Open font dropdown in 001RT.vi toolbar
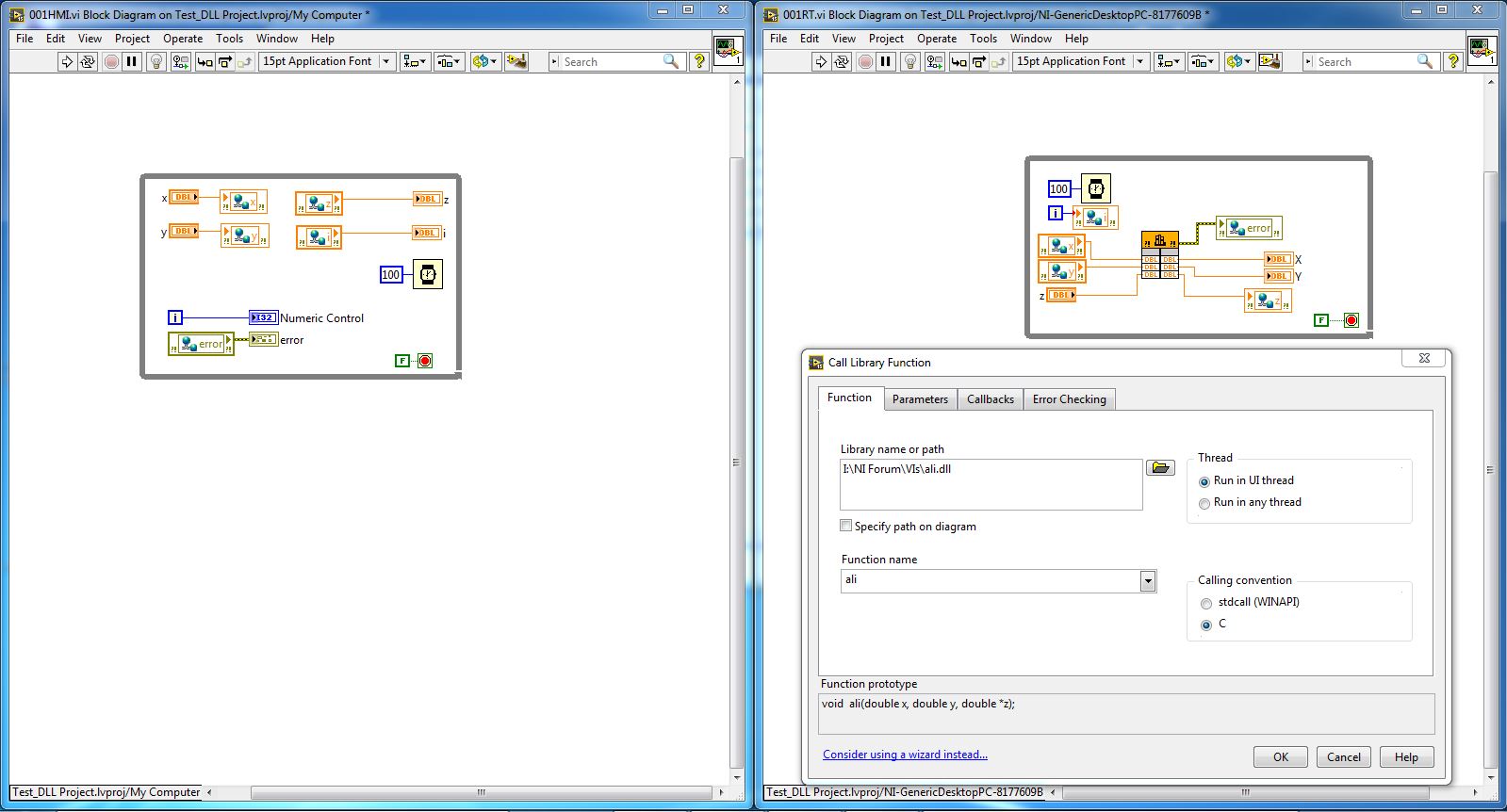 [x=1139, y=61]
